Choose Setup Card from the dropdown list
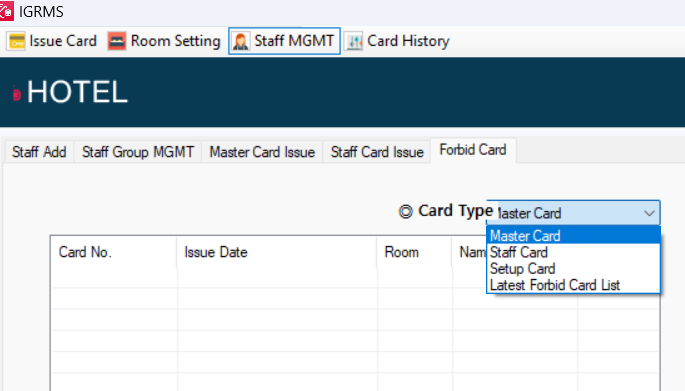685x391 pixels. point(573,269)
